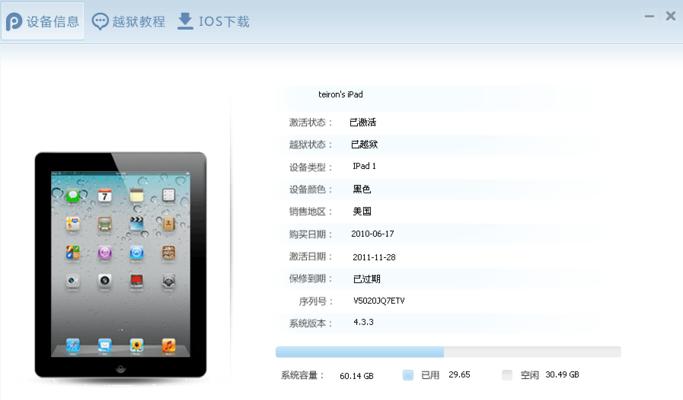Open the 设备信息 tab
Screen dimensions: 683x400
click(x=43, y=21)
